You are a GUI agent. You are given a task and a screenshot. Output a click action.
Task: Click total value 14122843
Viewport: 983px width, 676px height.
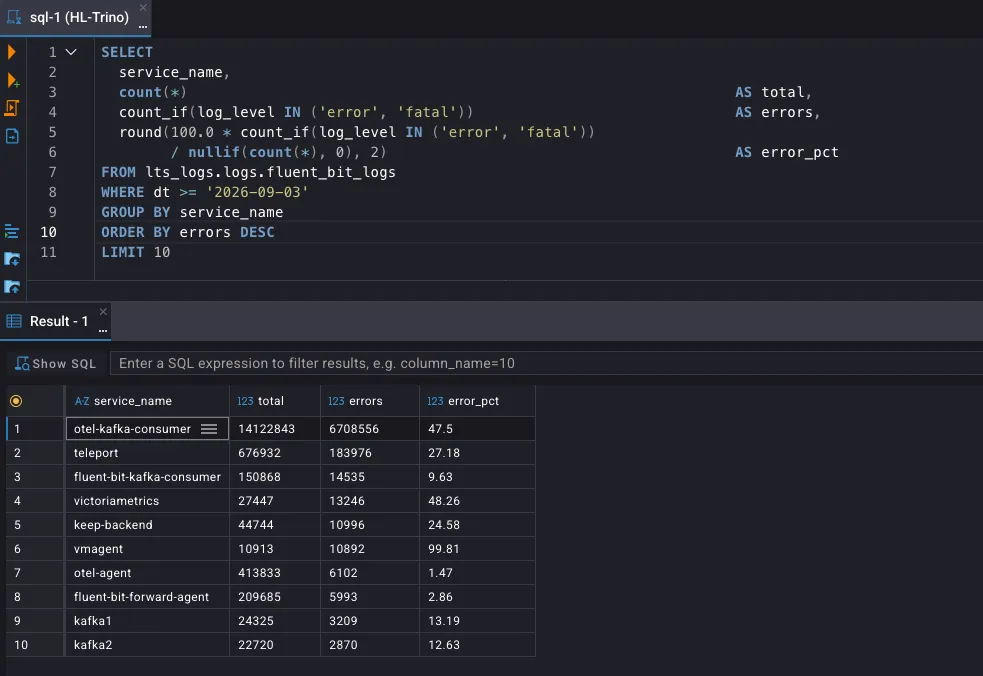point(275,429)
